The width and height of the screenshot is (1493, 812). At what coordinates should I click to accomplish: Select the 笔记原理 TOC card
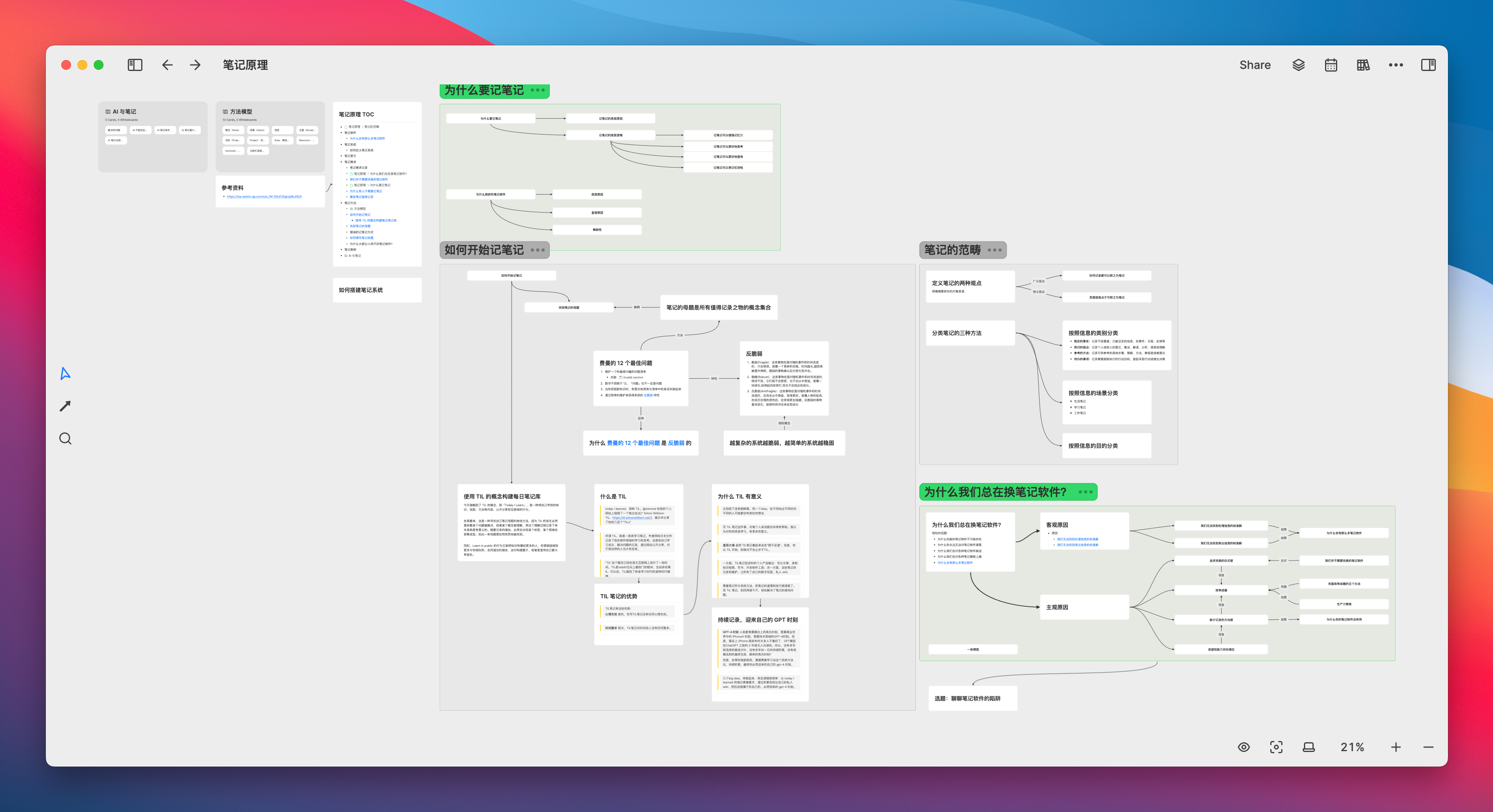[x=377, y=184]
